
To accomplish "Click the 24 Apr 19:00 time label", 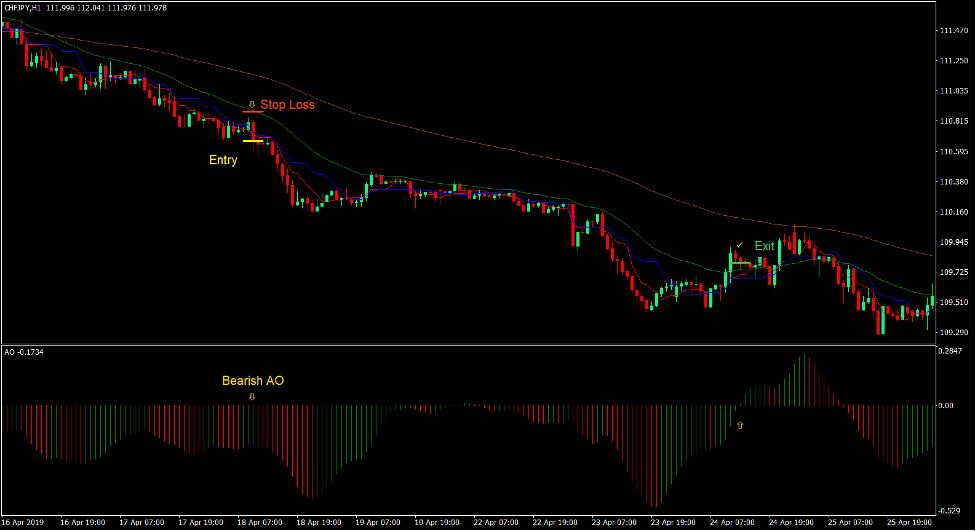I will (791, 522).
